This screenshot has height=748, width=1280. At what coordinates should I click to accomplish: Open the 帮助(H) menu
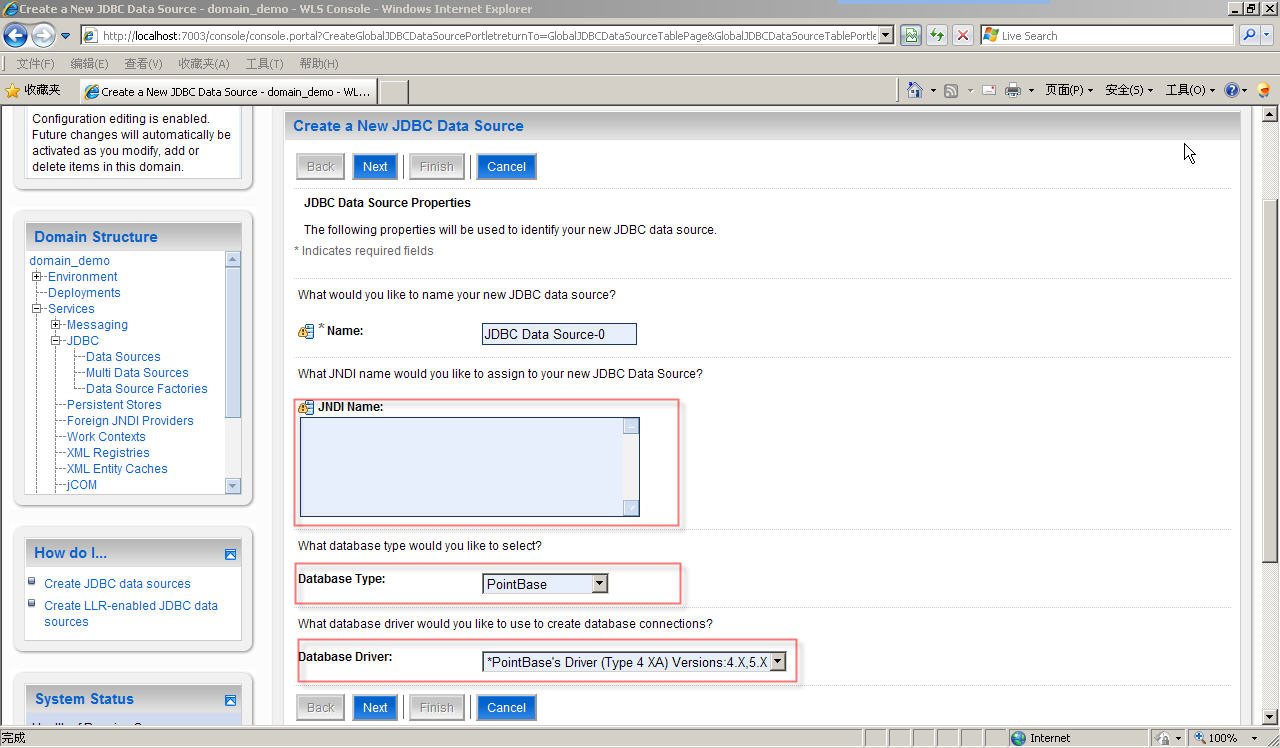(x=319, y=63)
